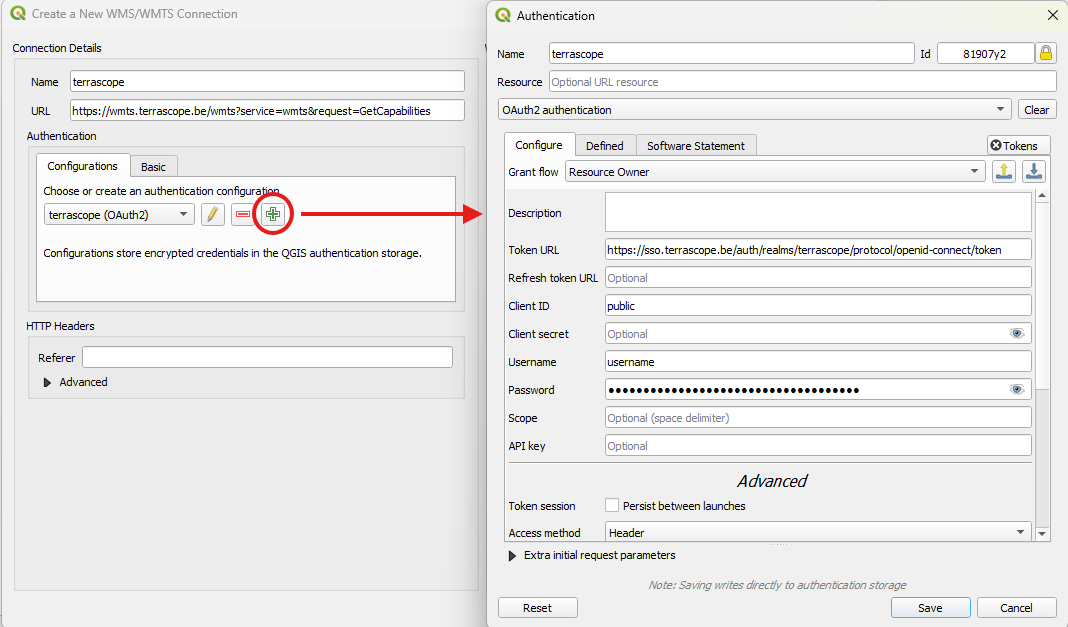This screenshot has width=1068, height=627.
Task: Click the Token URL input field
Action: [x=817, y=250]
